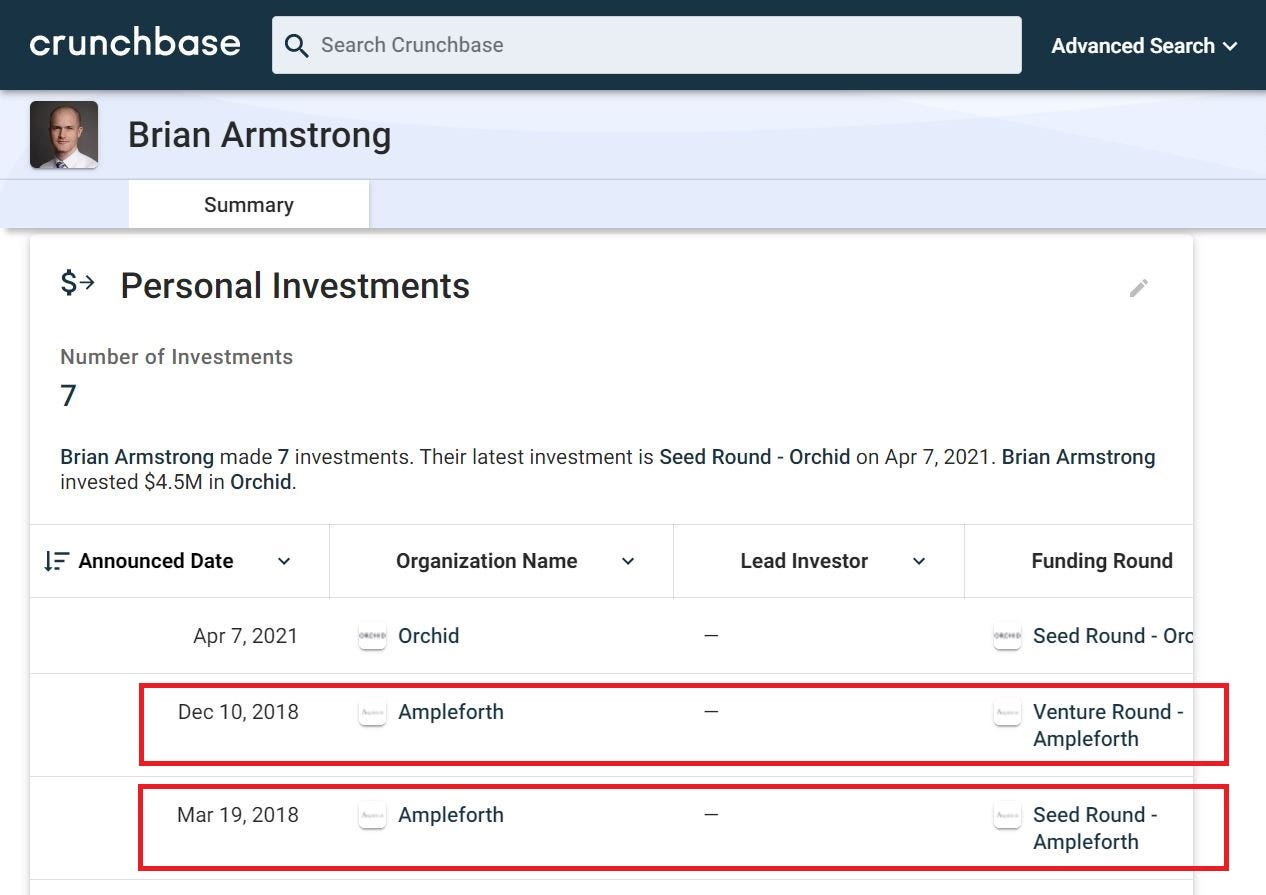Click the Lead Investor column header text

[804, 561]
